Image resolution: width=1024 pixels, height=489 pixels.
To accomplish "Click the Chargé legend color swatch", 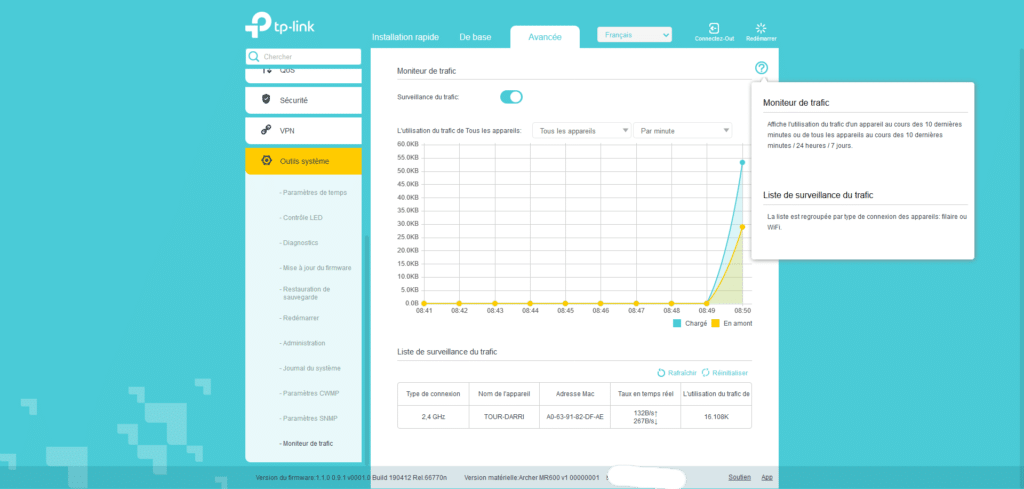I will click(x=677, y=324).
